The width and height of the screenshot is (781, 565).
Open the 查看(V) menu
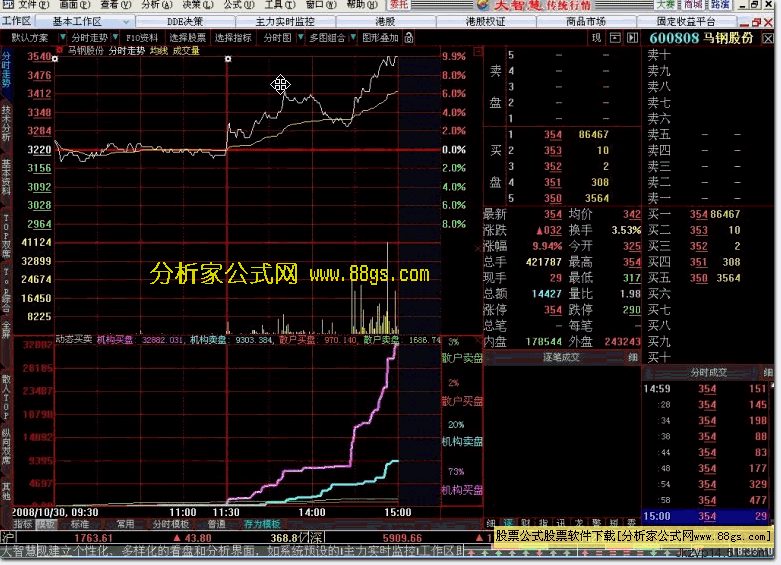(116, 5)
